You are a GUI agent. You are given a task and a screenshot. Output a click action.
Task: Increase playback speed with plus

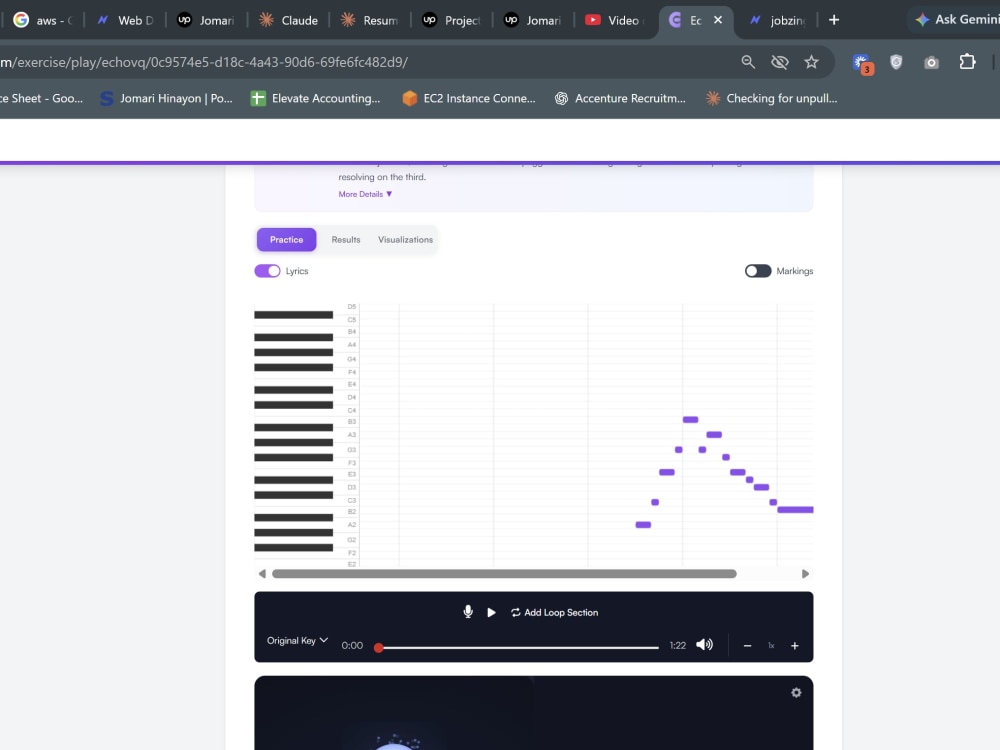[795, 646]
